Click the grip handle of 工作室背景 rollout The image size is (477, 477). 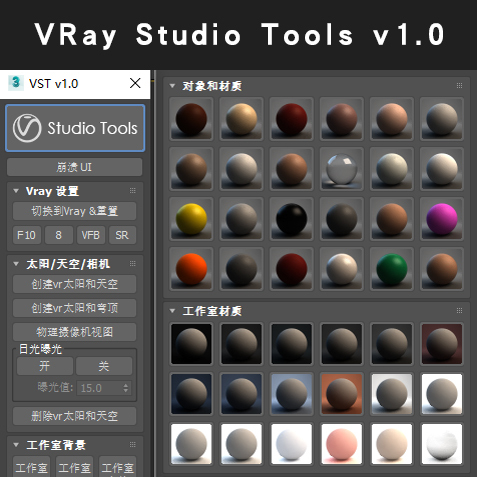pyautogui.click(x=133, y=444)
